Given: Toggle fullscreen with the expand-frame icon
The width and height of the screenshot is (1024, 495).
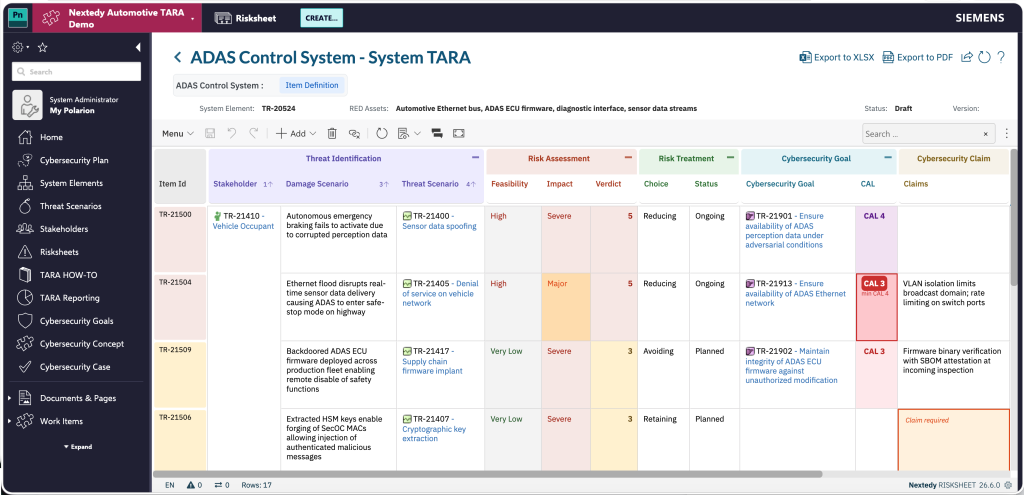Looking at the screenshot, I should point(458,133).
